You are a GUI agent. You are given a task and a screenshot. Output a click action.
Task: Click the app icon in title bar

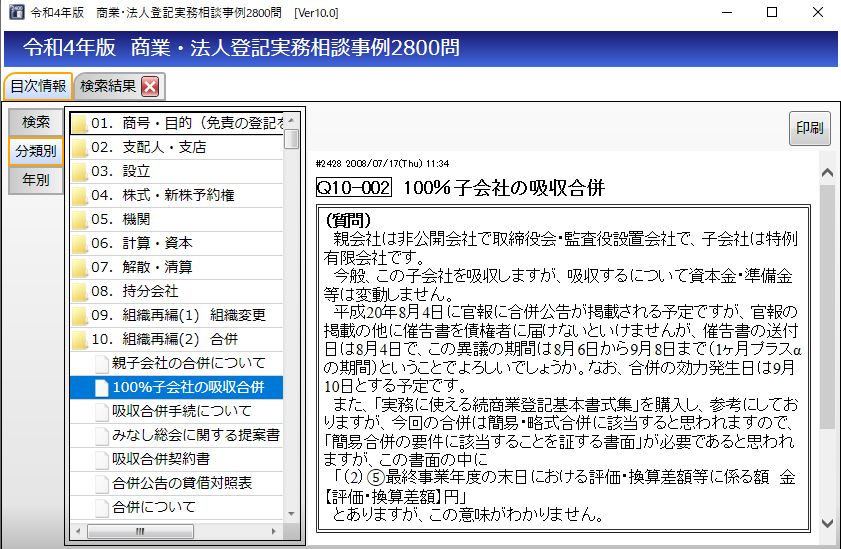17,12
